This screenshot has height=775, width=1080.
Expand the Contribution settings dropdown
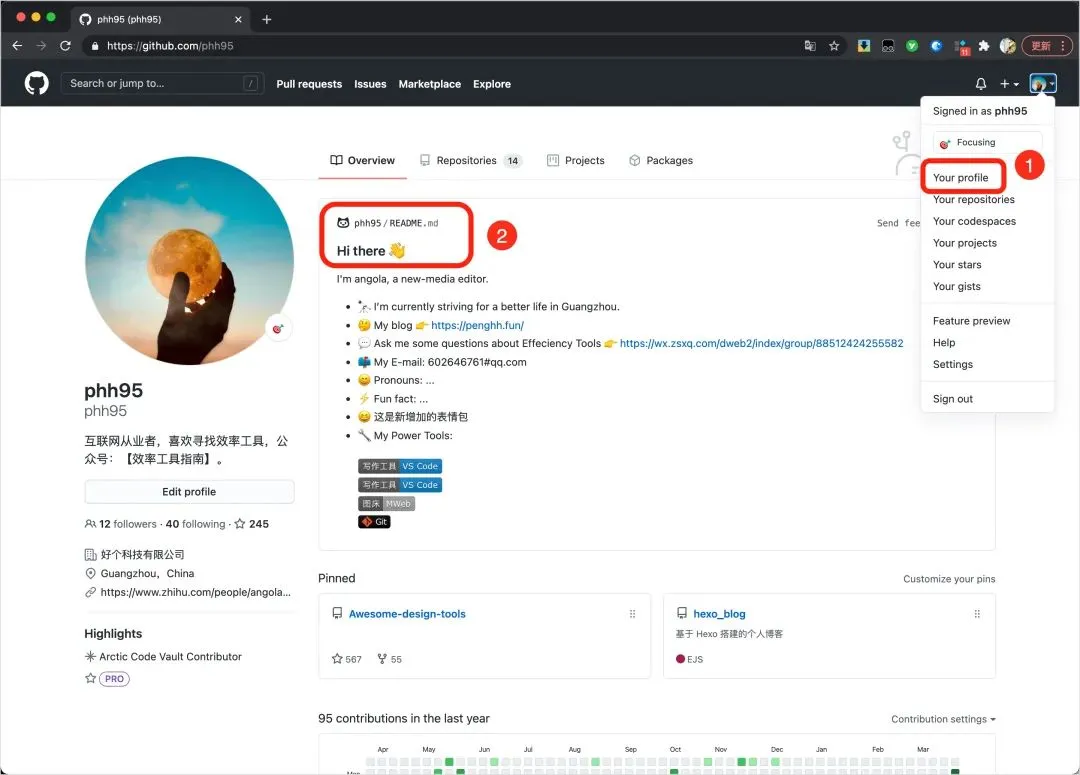943,719
